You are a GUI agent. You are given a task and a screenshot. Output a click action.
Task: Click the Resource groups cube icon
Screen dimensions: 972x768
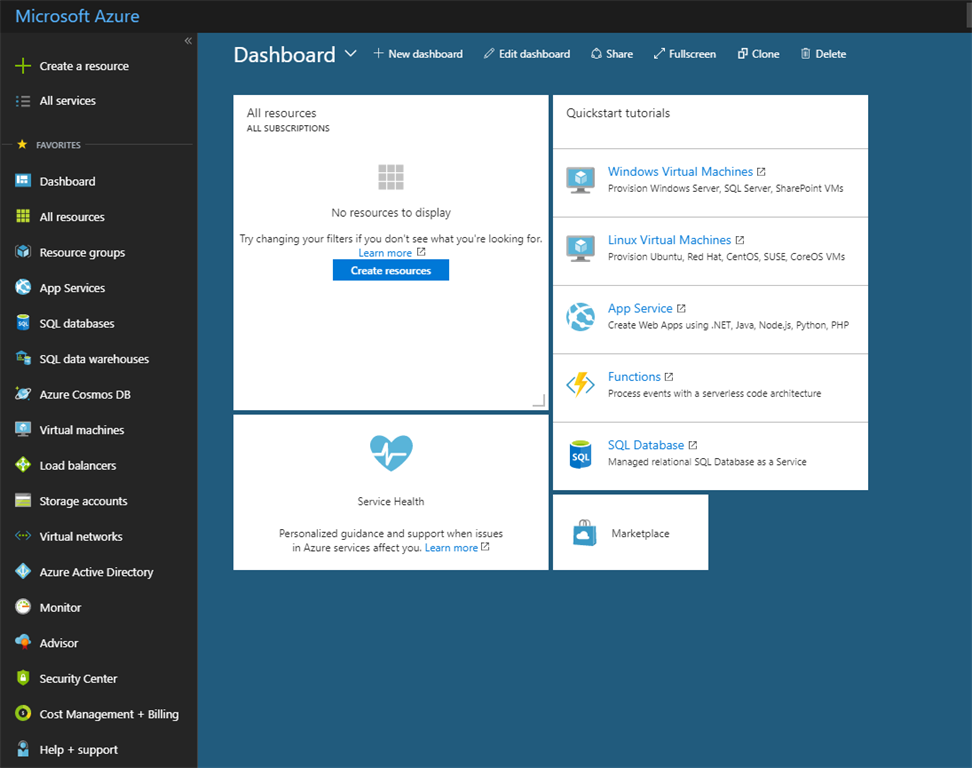point(23,252)
